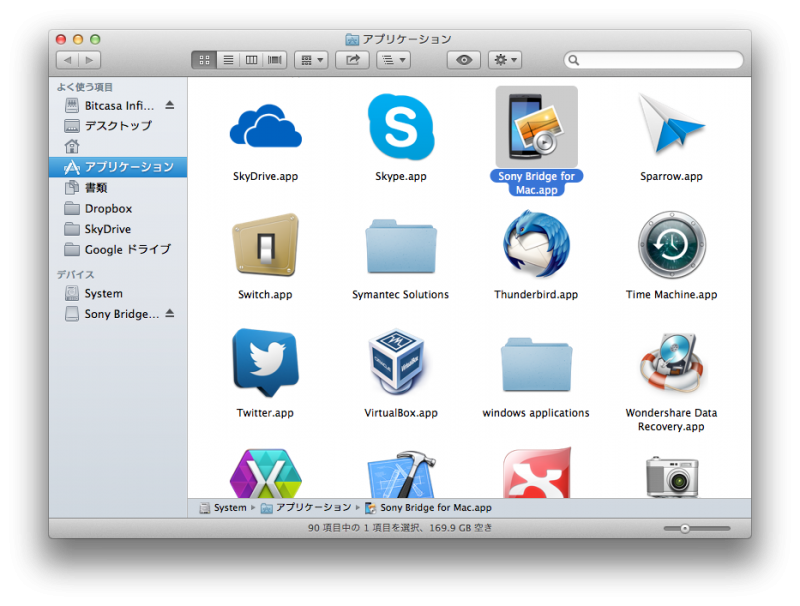Select the Skype.app icon

pyautogui.click(x=401, y=127)
